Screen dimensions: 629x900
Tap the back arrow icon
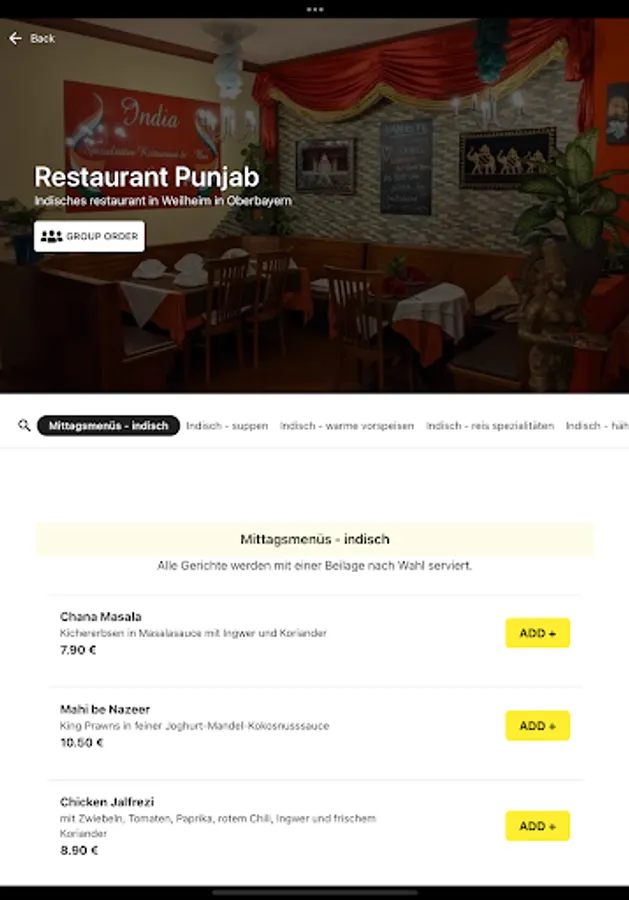pyautogui.click(x=15, y=38)
